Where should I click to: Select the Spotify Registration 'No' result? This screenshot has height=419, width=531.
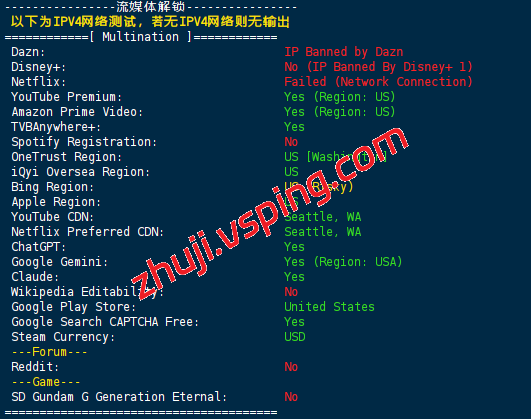291,142
